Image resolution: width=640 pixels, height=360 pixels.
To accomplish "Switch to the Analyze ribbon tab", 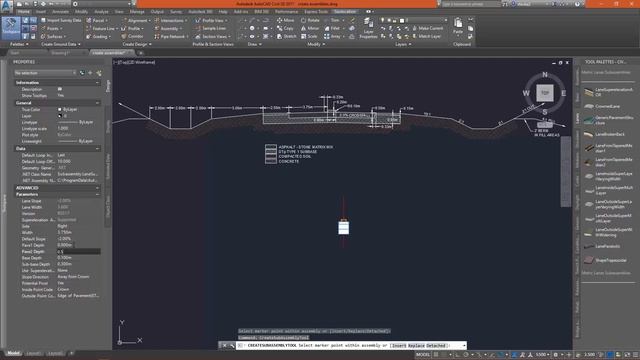I will click(101, 12).
